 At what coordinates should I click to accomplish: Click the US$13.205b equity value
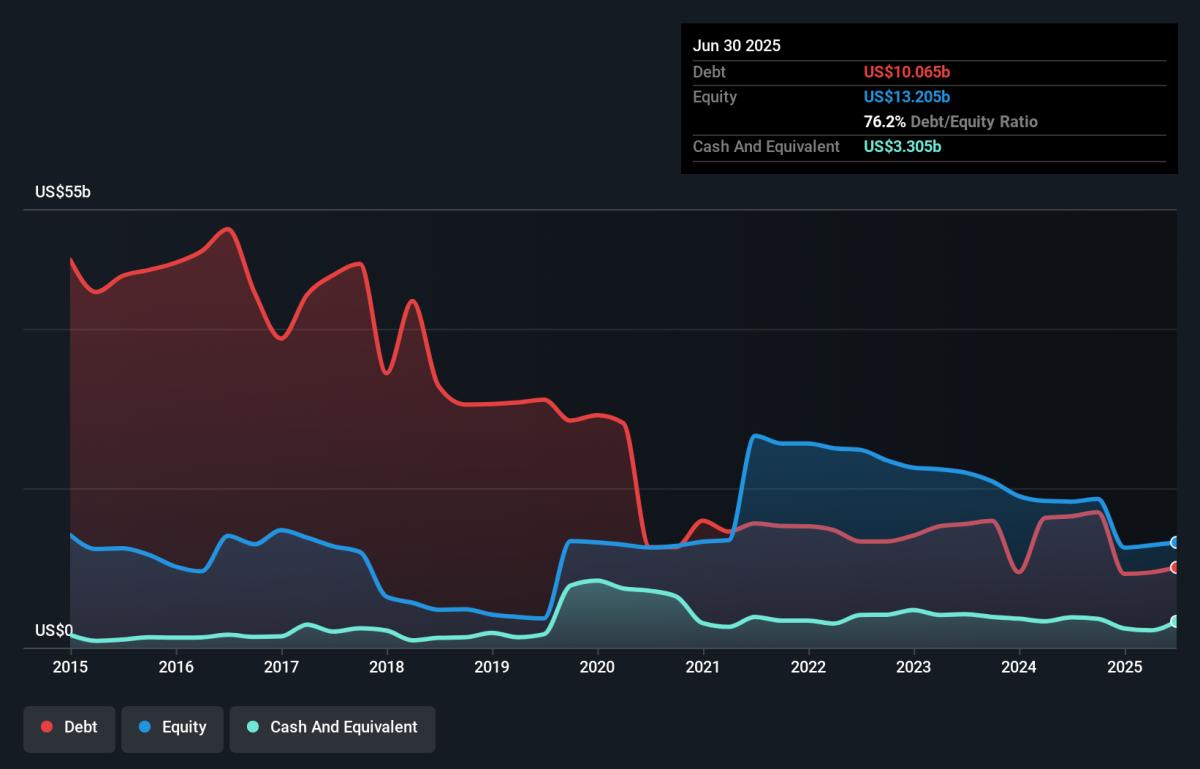tap(906, 97)
